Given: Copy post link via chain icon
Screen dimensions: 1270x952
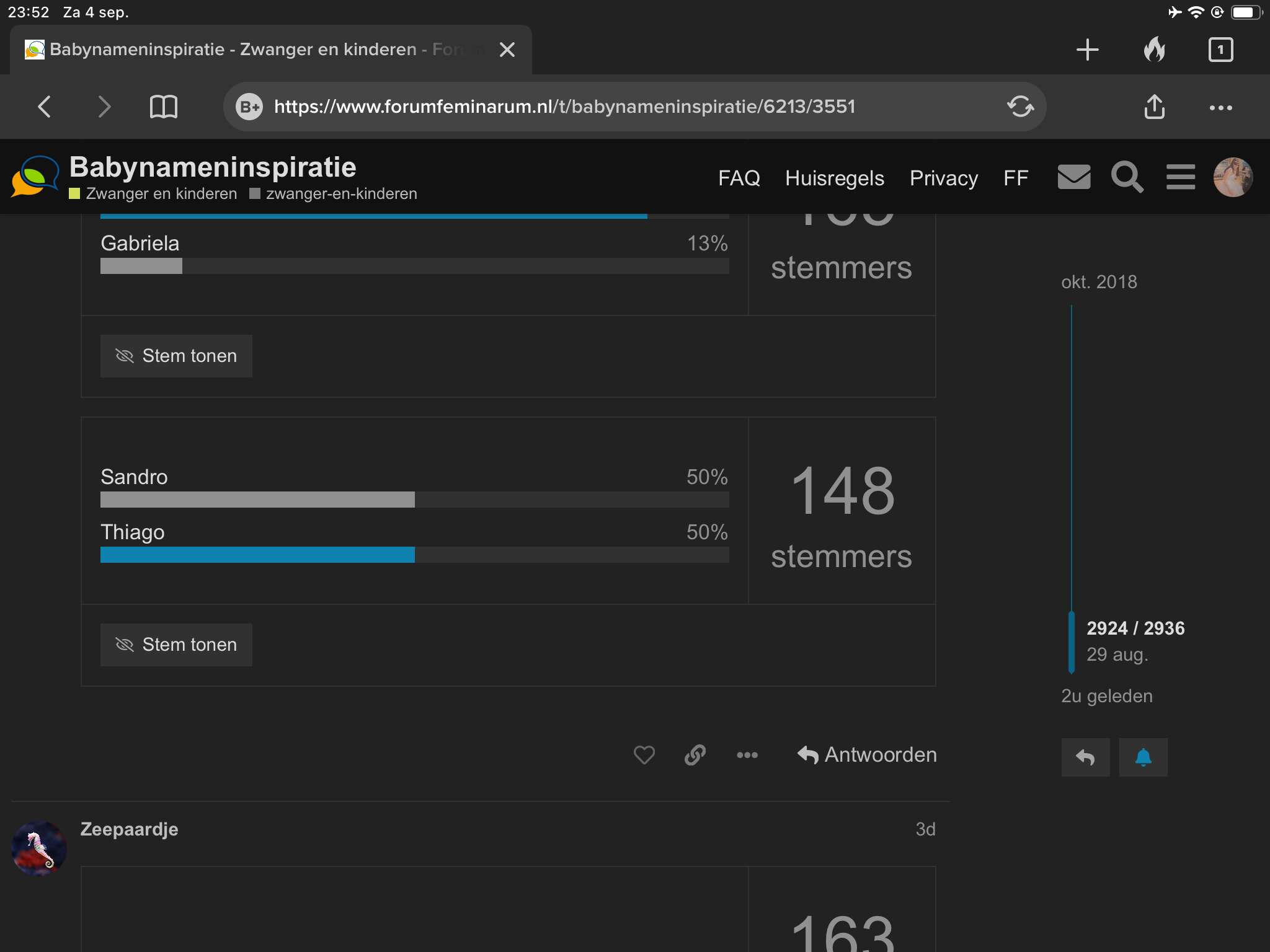Looking at the screenshot, I should click(695, 755).
